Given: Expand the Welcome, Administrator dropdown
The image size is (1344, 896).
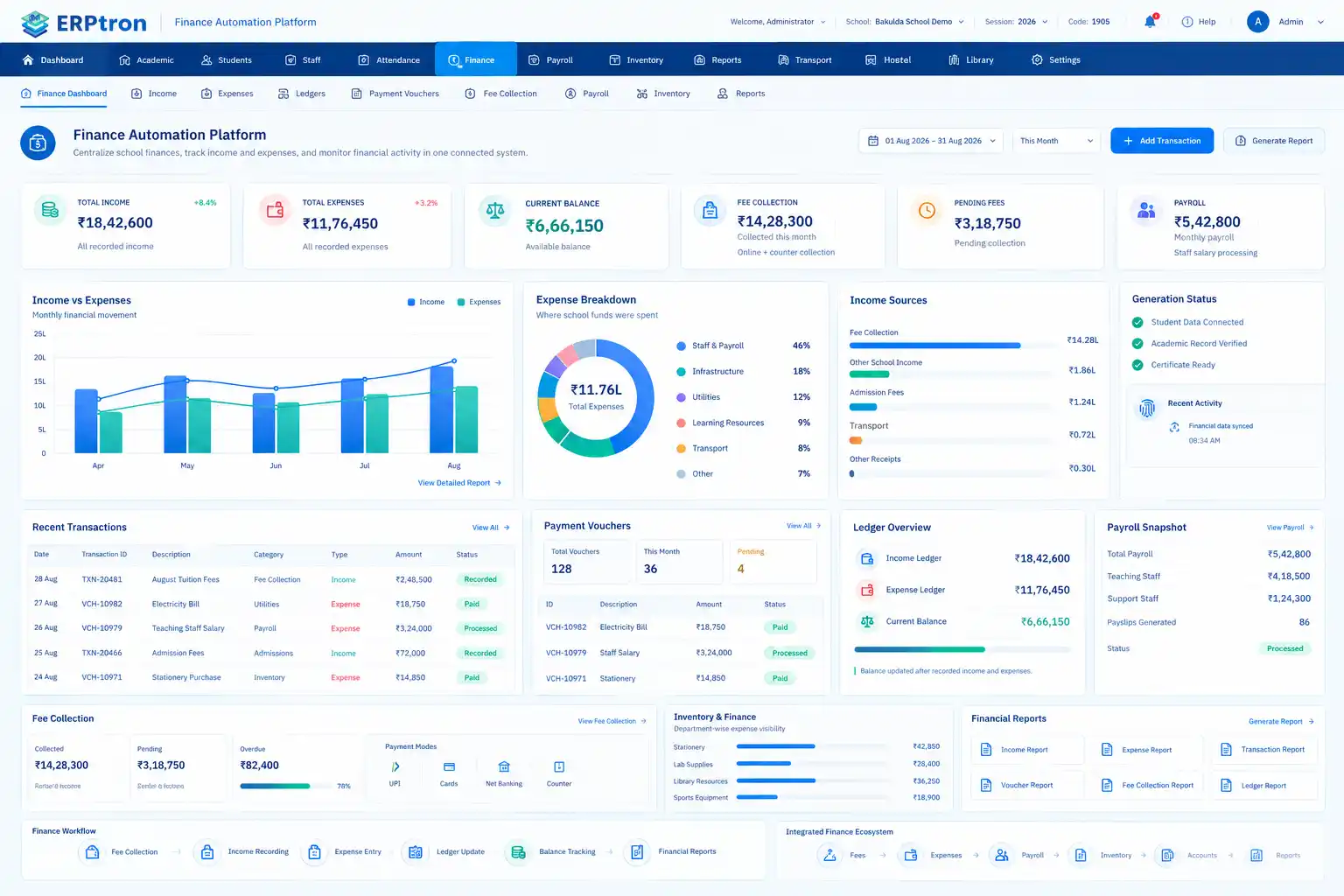Looking at the screenshot, I should point(777,22).
